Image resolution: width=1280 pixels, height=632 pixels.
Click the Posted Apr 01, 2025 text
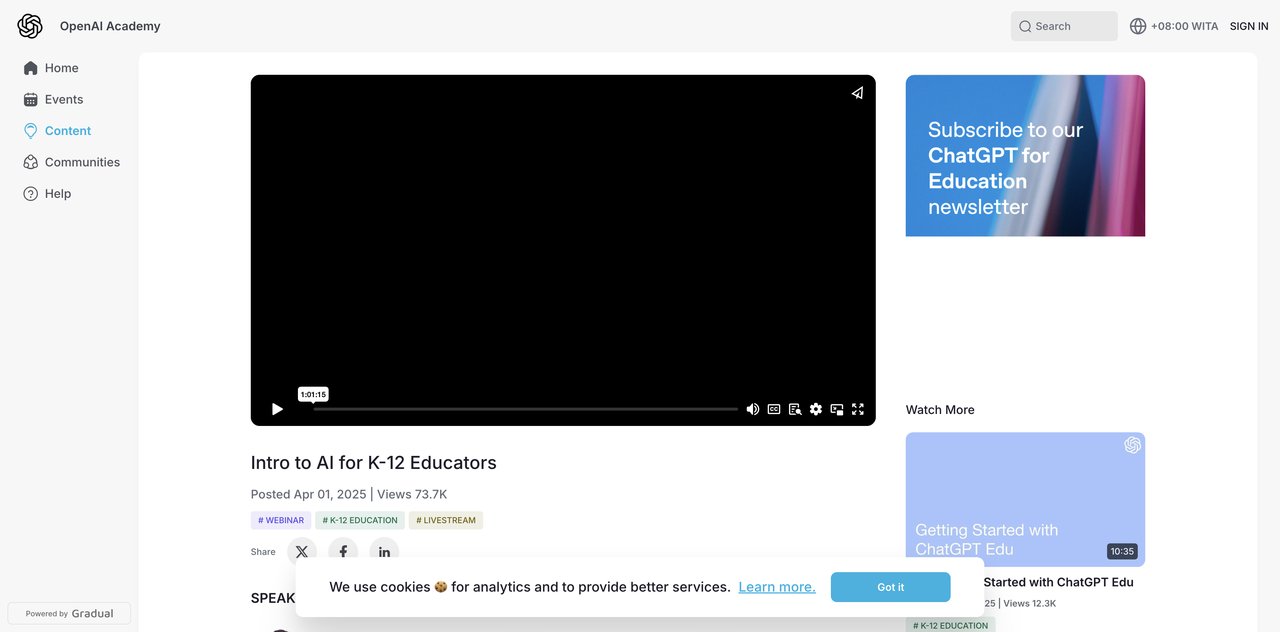coord(308,494)
